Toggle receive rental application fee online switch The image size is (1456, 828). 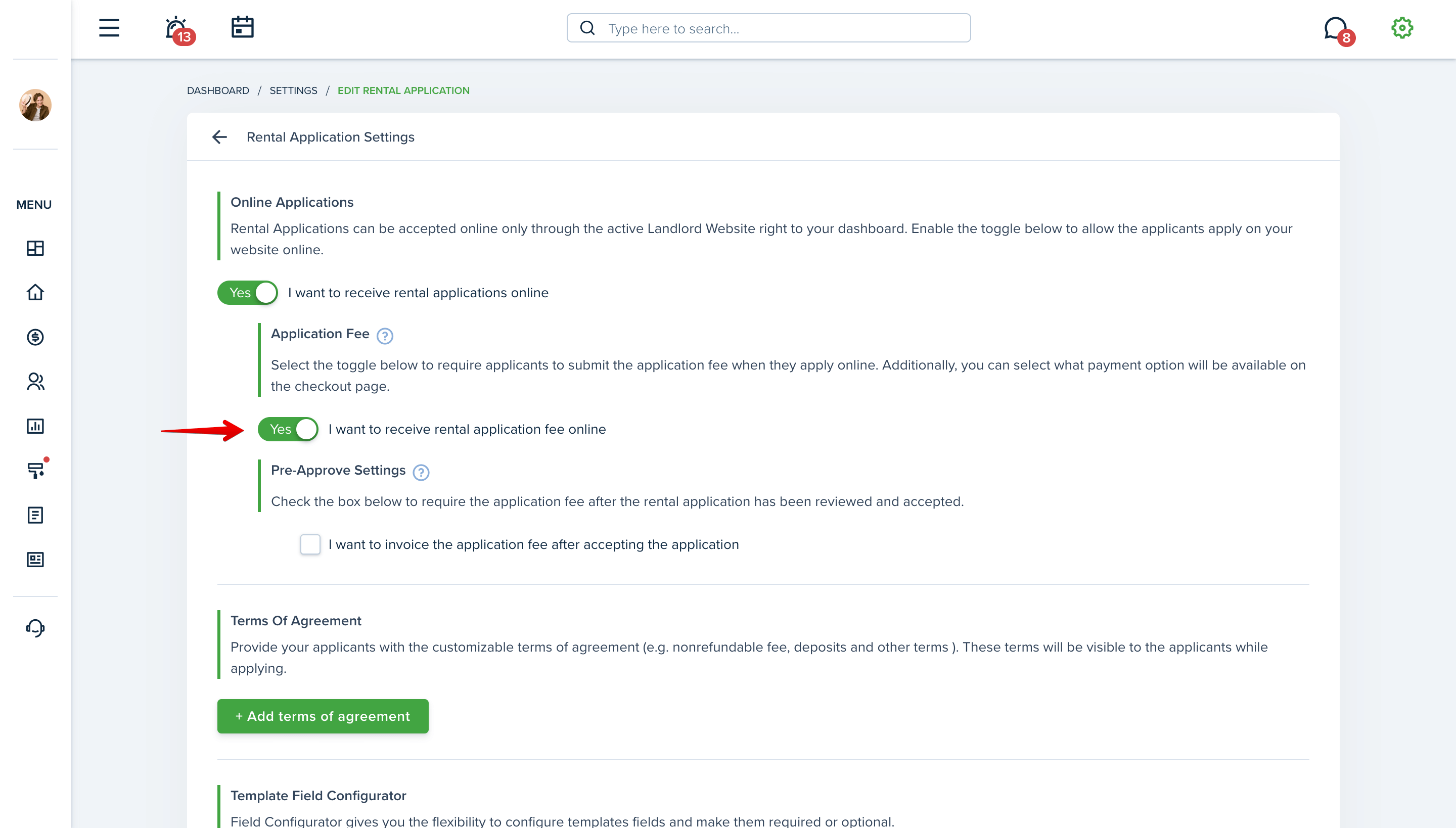288,429
